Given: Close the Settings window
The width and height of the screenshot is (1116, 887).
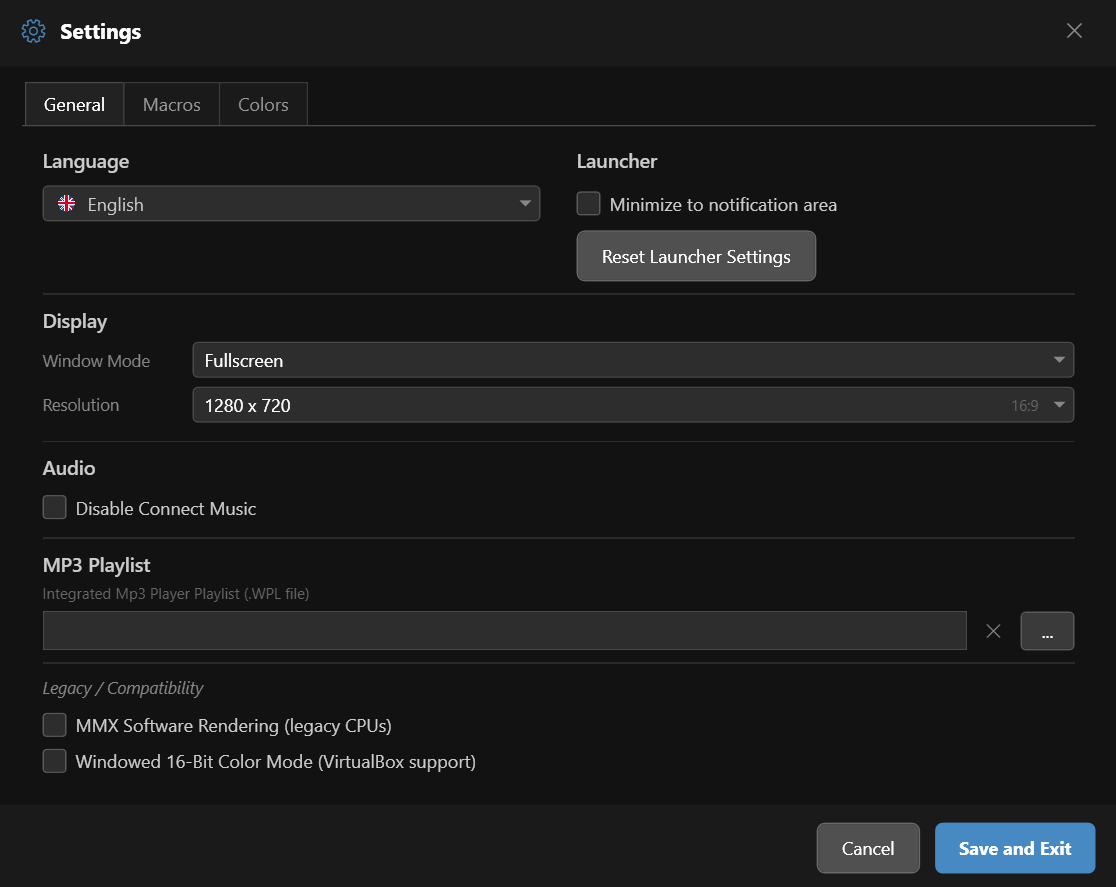Looking at the screenshot, I should tap(1074, 31).
